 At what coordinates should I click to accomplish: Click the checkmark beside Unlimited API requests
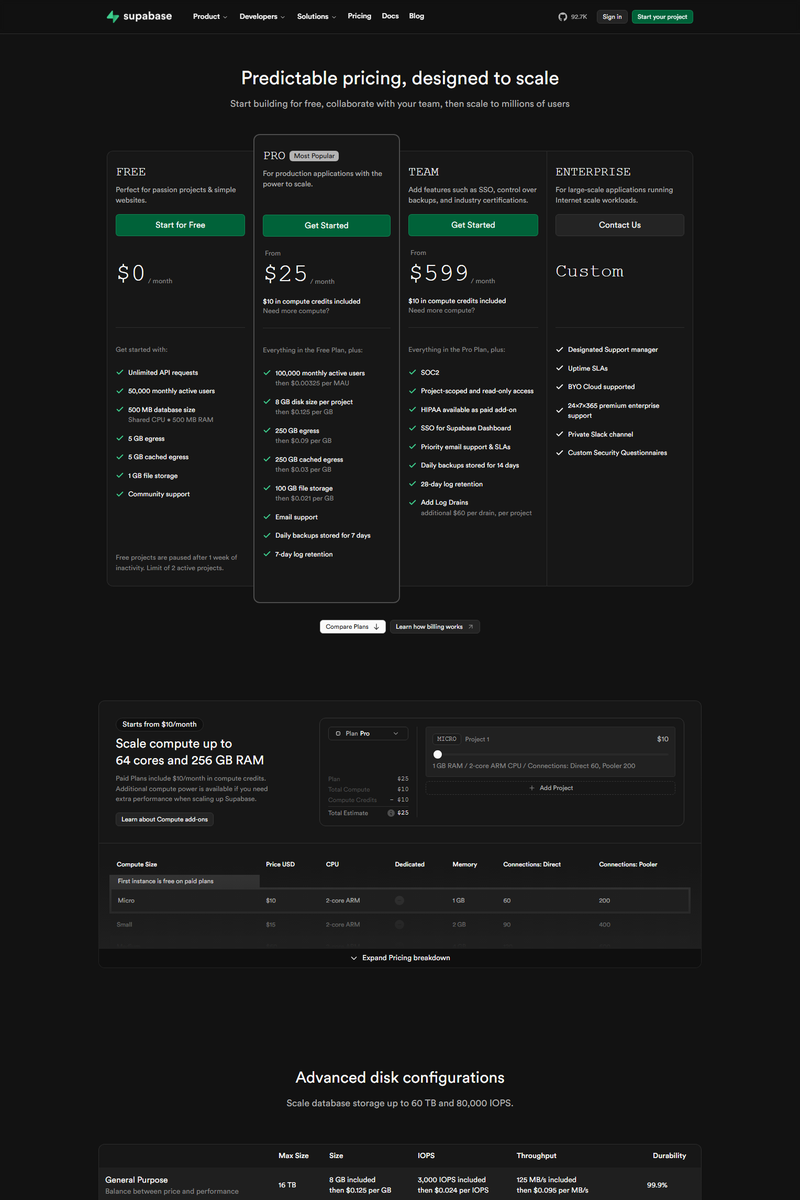tap(120, 373)
